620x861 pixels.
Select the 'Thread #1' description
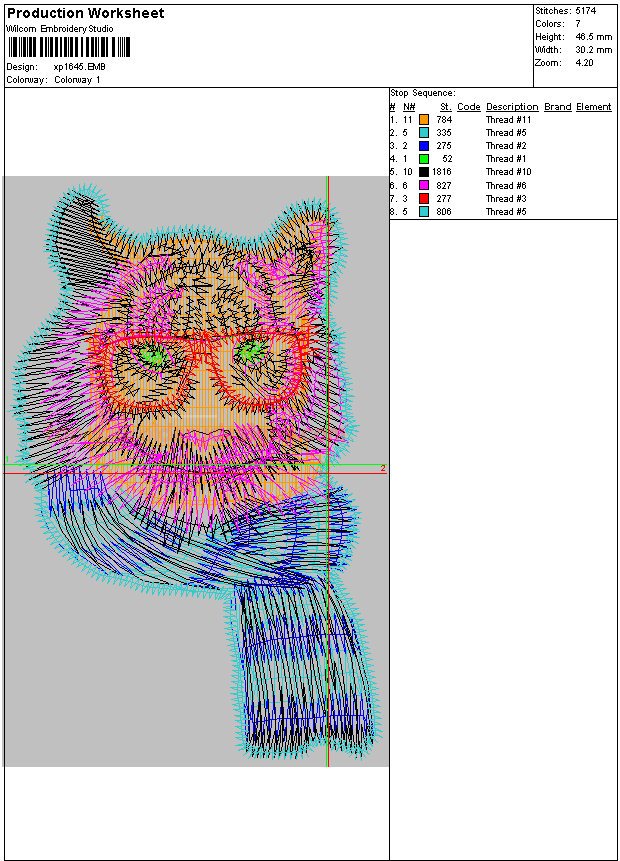[506, 159]
